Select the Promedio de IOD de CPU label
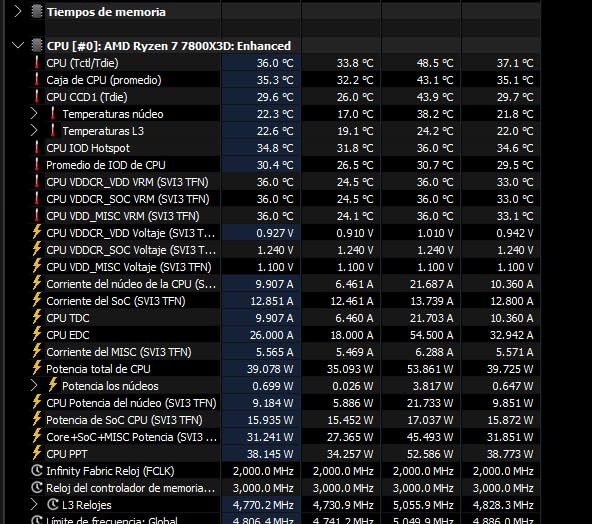Image resolution: width=592 pixels, height=524 pixels. click(x=106, y=165)
